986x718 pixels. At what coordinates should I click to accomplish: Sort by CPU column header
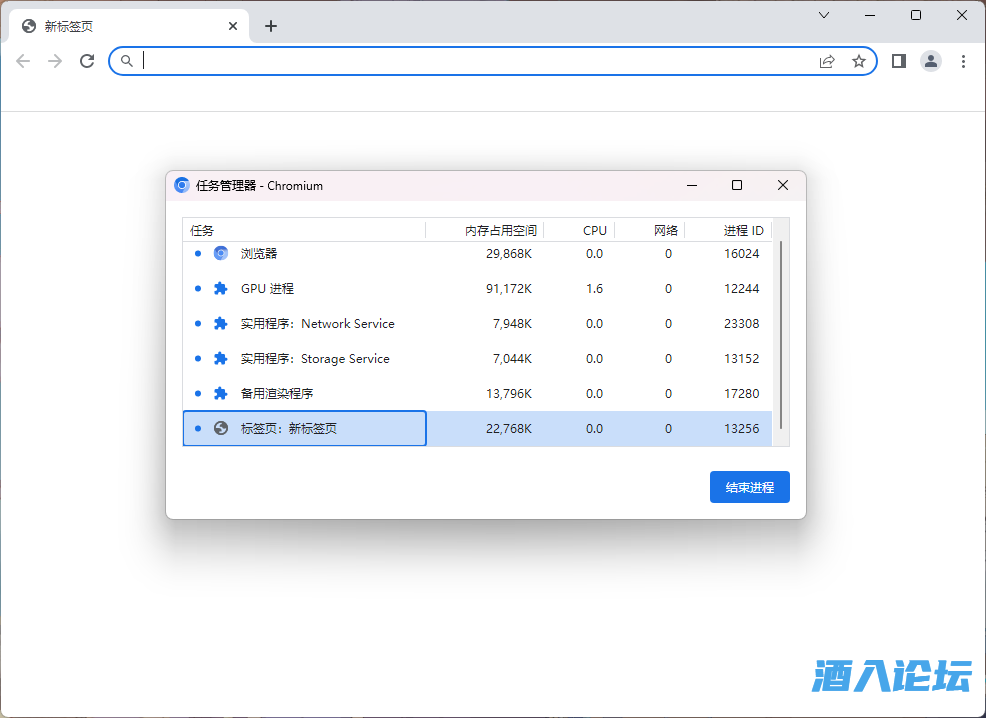(x=594, y=230)
